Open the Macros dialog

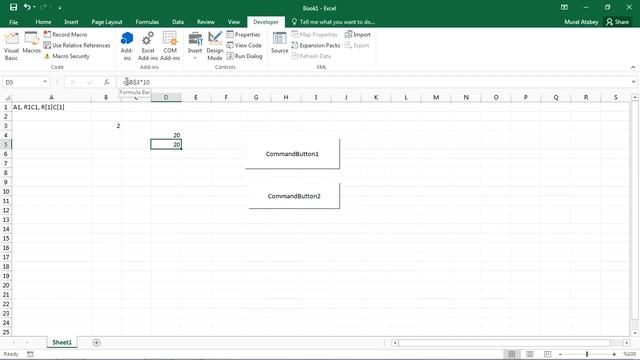tap(31, 43)
